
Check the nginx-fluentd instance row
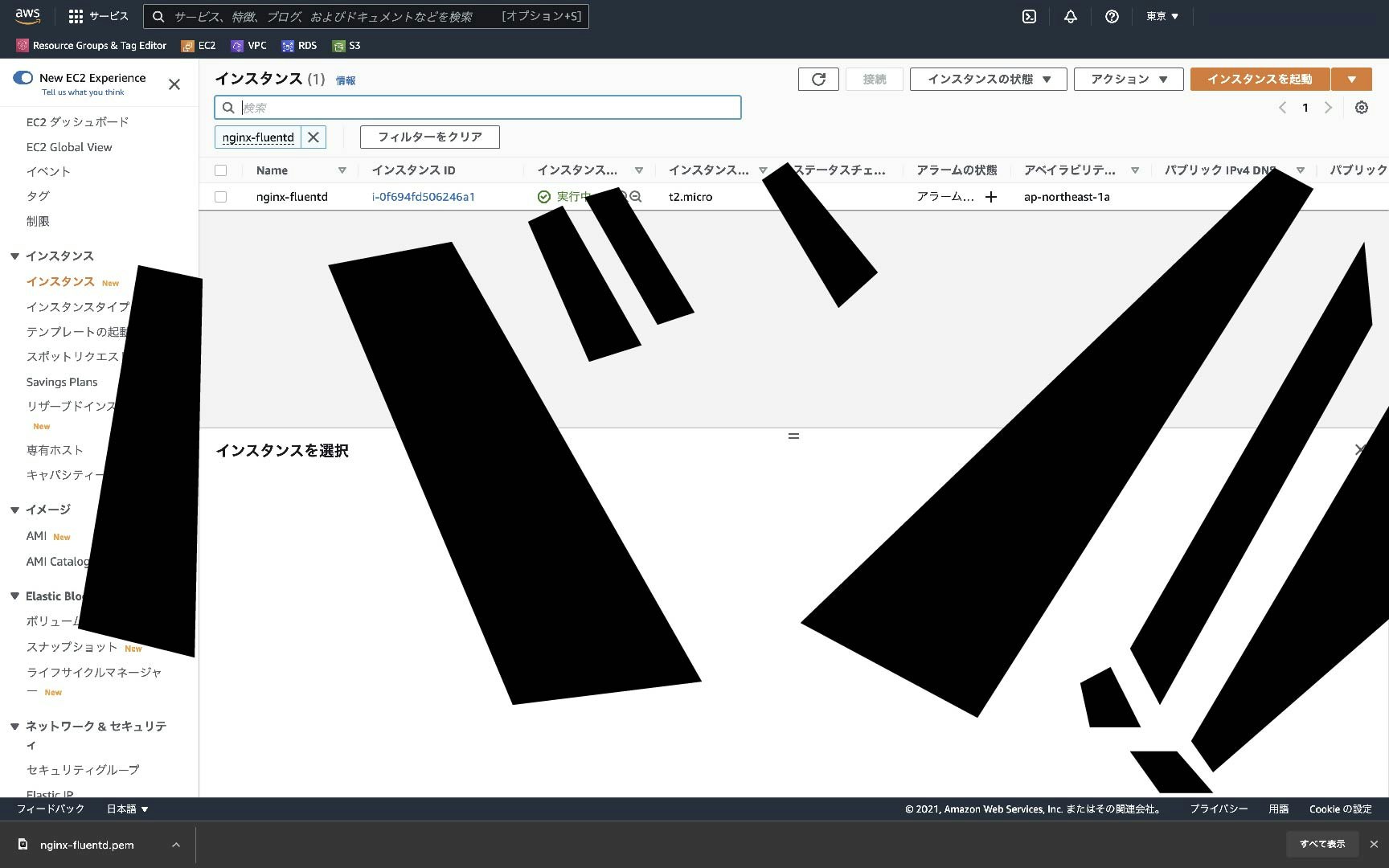[221, 197]
